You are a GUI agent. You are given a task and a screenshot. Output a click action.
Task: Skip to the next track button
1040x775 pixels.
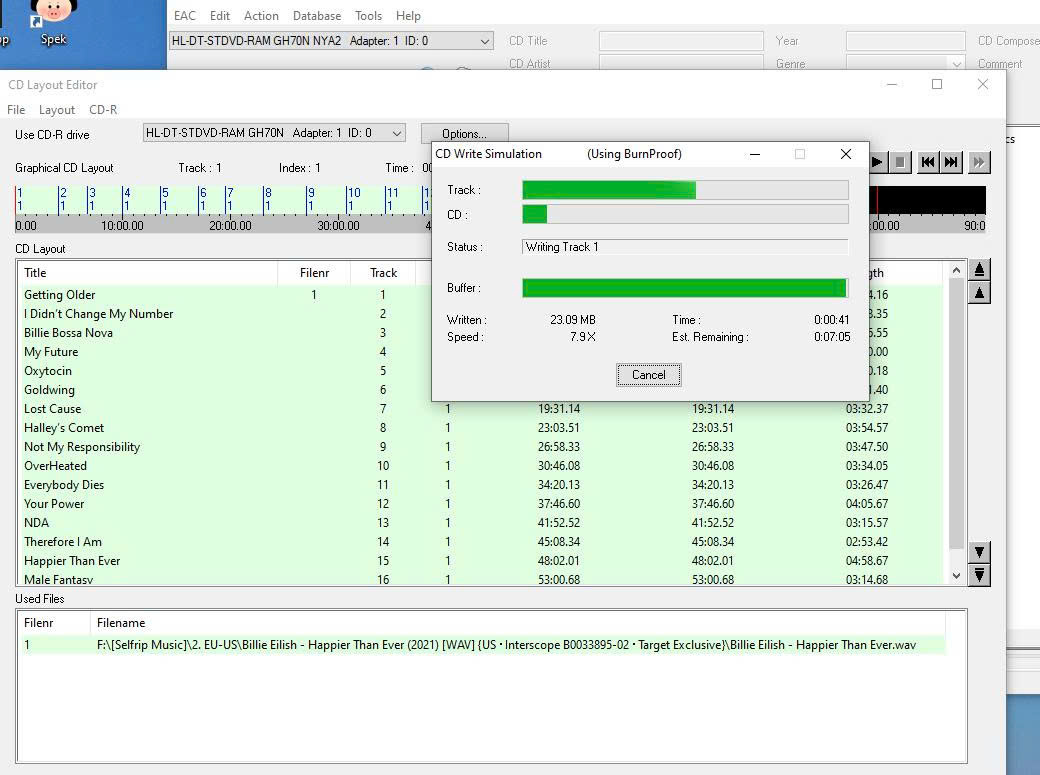[951, 162]
